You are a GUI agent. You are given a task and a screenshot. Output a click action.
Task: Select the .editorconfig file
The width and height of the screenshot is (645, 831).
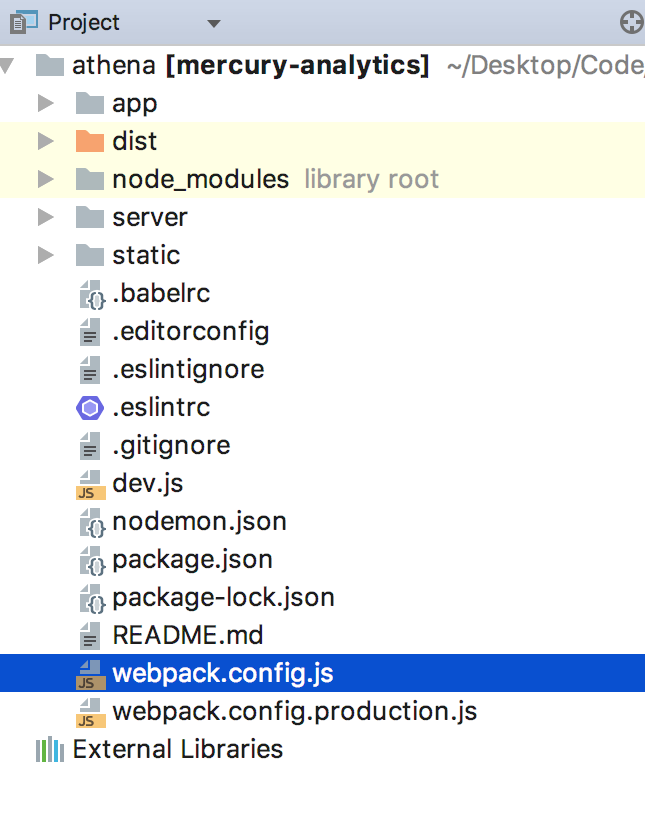[x=191, y=332]
